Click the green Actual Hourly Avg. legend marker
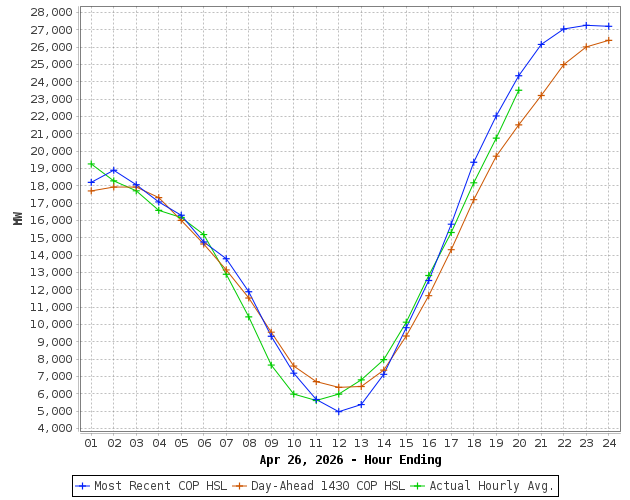630x500 pixels. click(x=418, y=486)
